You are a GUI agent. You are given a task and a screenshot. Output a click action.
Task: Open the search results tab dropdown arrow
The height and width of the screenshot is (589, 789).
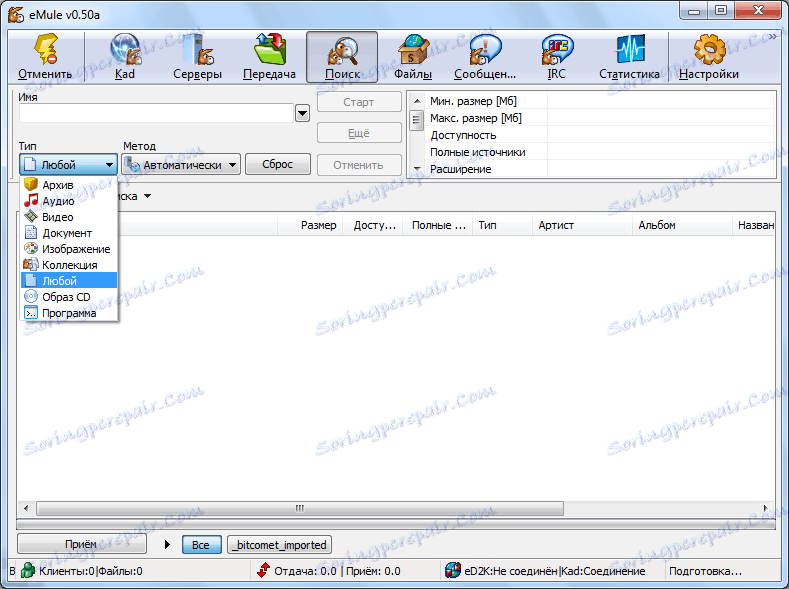147,196
